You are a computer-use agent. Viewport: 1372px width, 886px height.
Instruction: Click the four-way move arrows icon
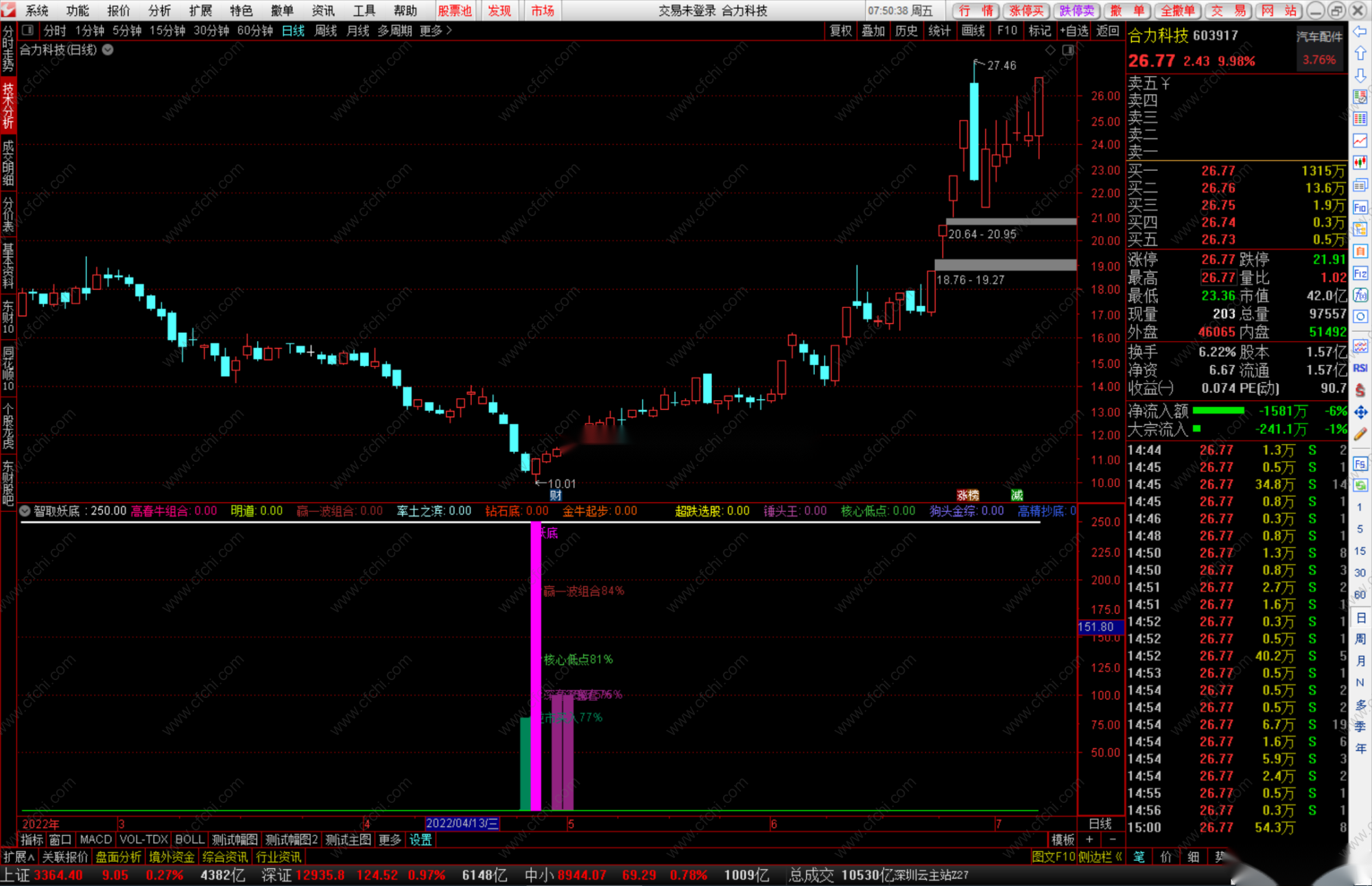click(x=1360, y=412)
